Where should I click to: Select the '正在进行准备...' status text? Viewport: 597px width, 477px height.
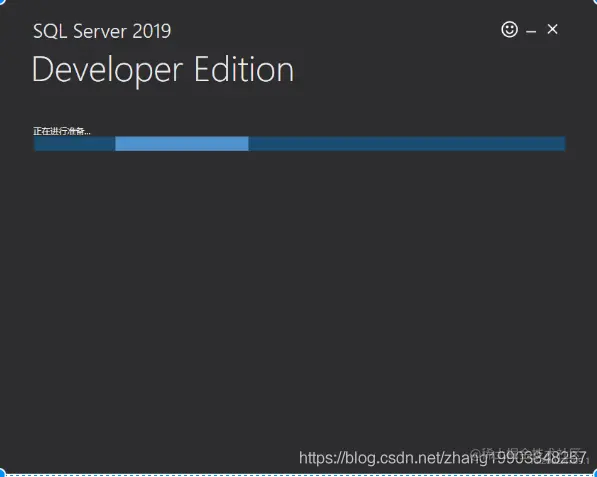click(62, 131)
